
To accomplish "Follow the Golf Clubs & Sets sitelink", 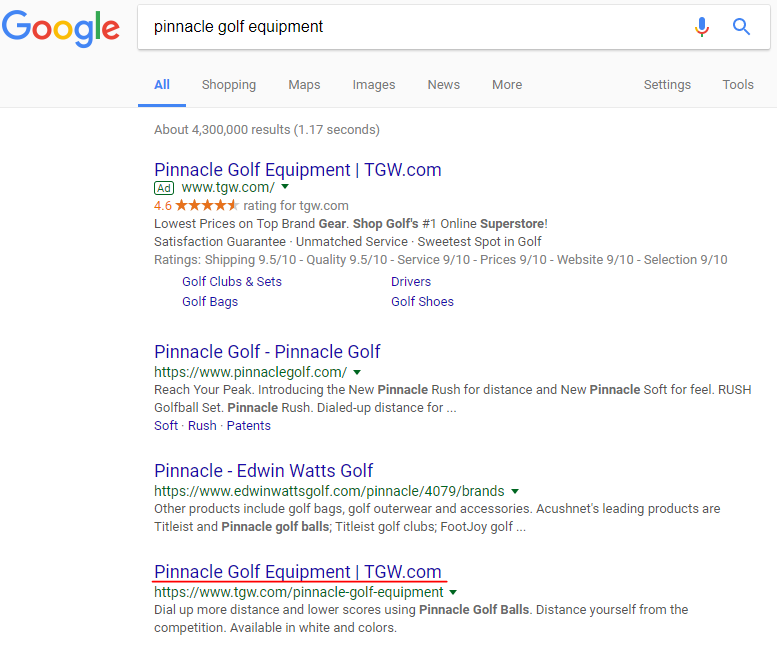I will pos(232,282).
